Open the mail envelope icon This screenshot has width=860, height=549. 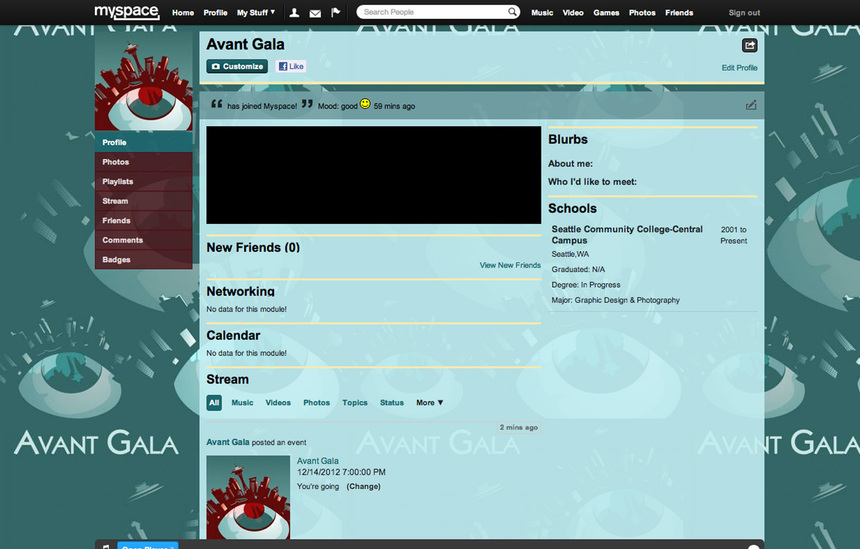click(x=315, y=13)
